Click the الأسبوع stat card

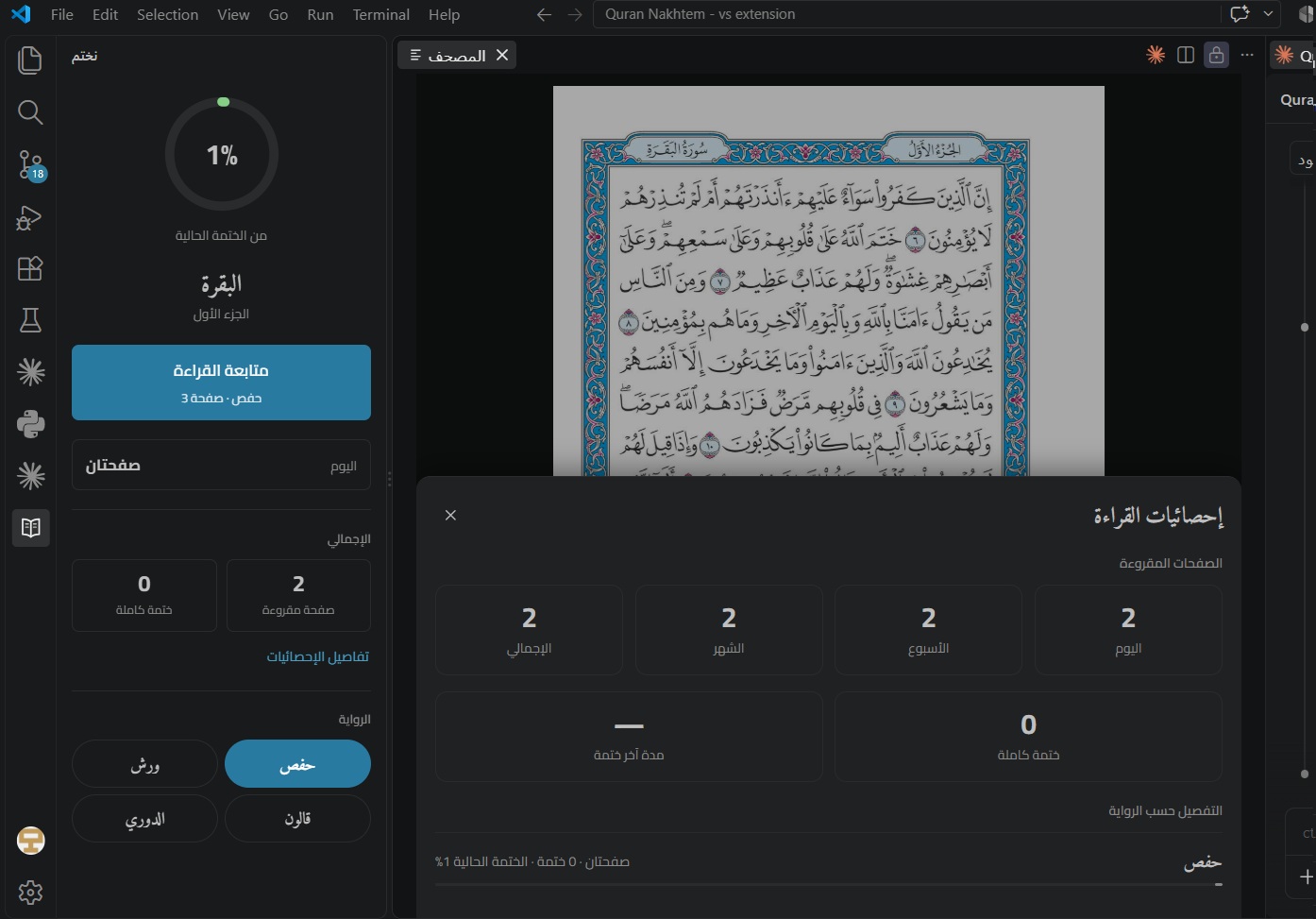928,630
